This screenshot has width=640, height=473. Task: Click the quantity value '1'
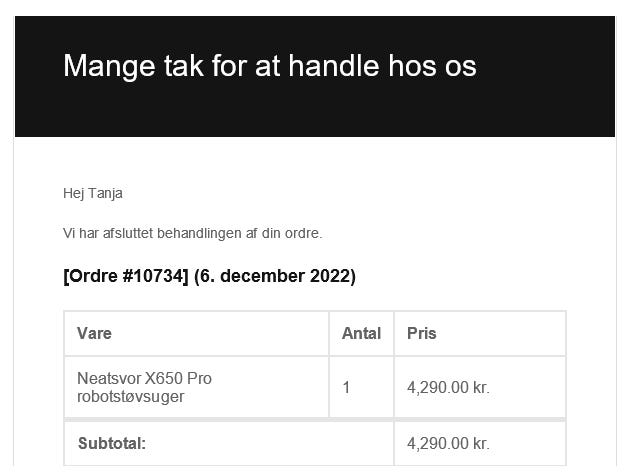coord(346,387)
